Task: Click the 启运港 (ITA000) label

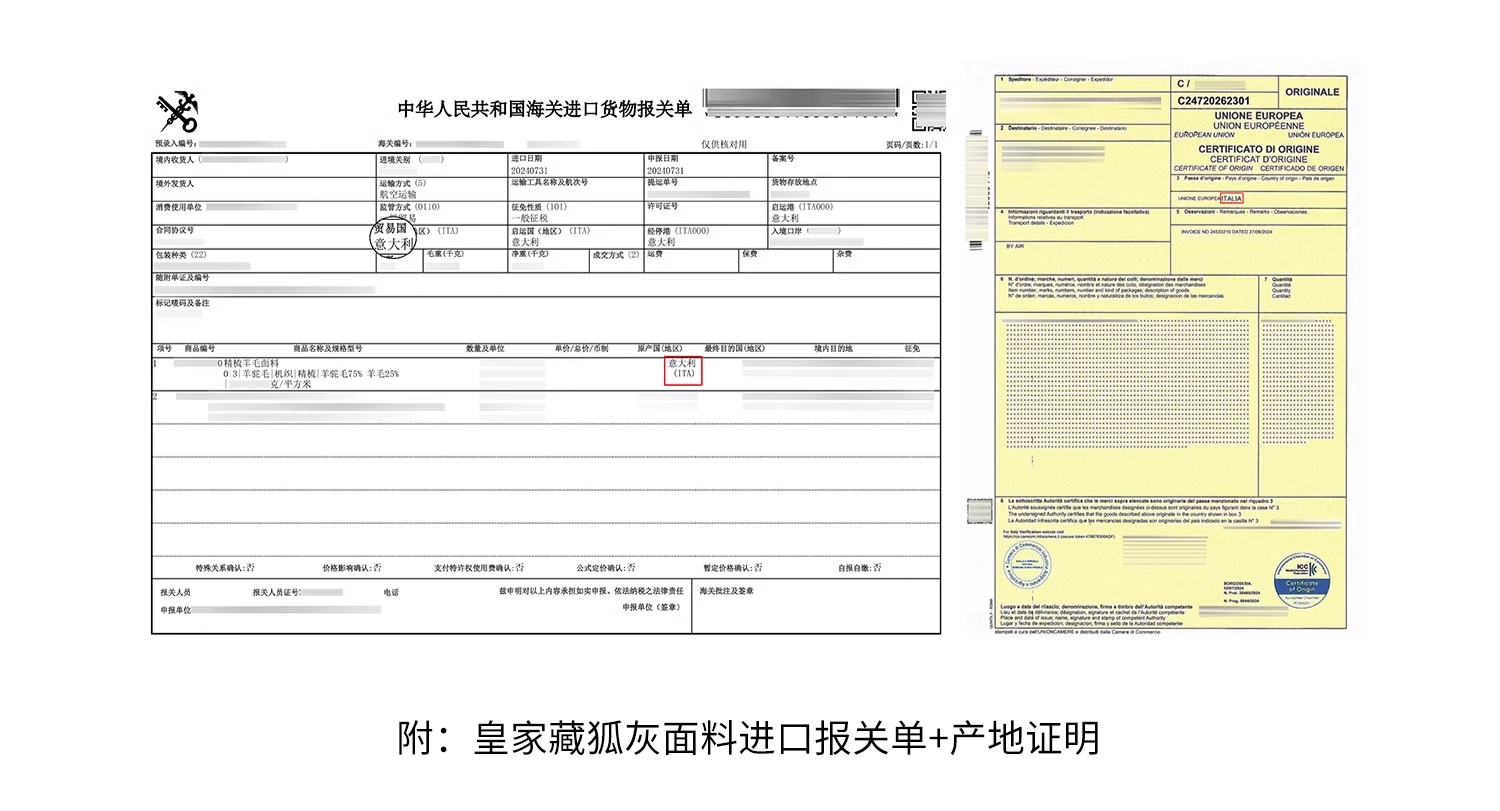Action: tap(802, 207)
